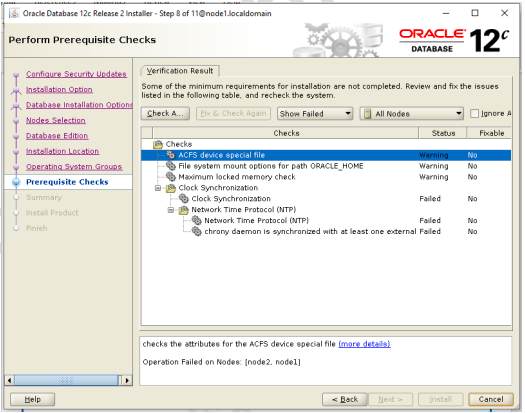Collapse the Clock Synchronization tree group
The image size is (525, 413).
pos(158,188)
